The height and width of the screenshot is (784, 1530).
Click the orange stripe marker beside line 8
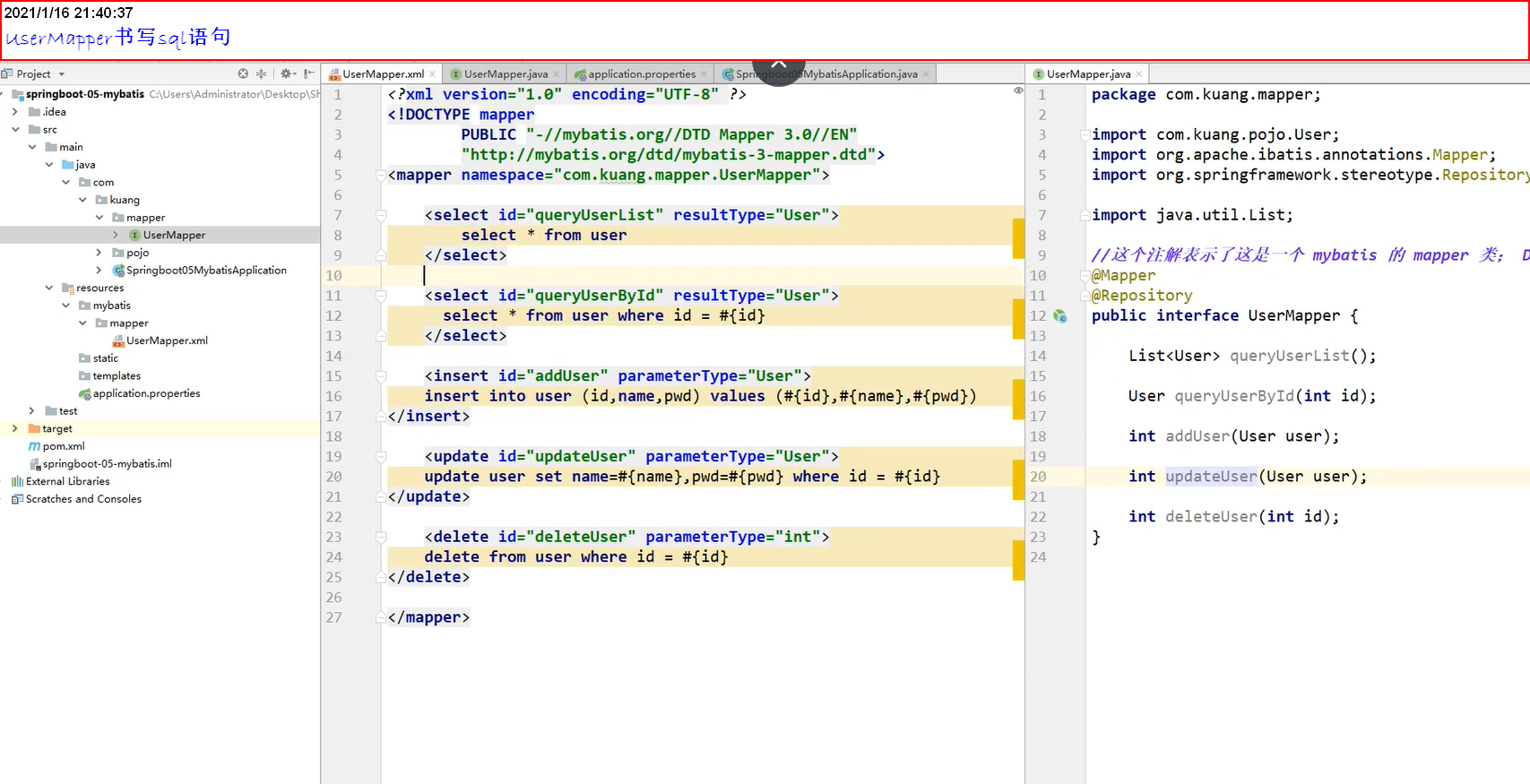(1018, 237)
